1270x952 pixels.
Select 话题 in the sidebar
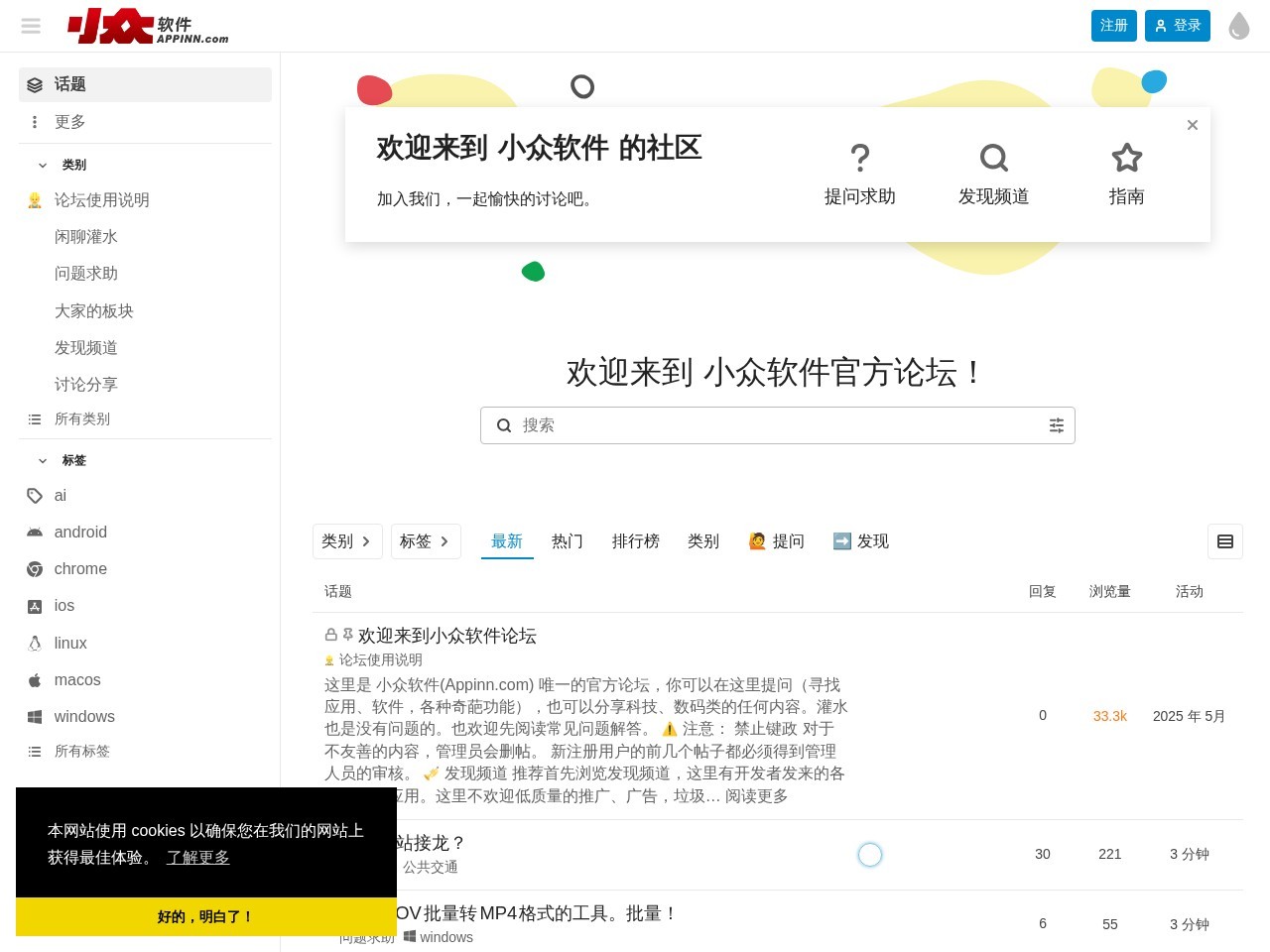coord(145,84)
